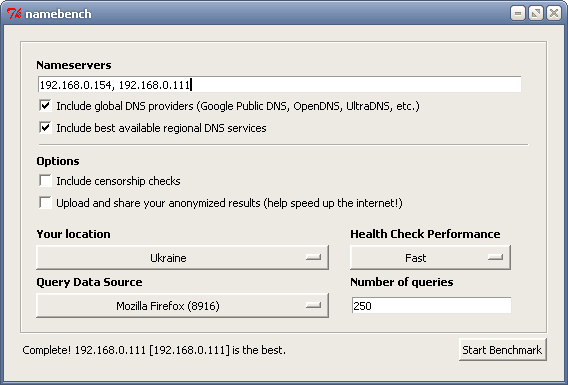Click the Start Benchmark button

point(502,350)
